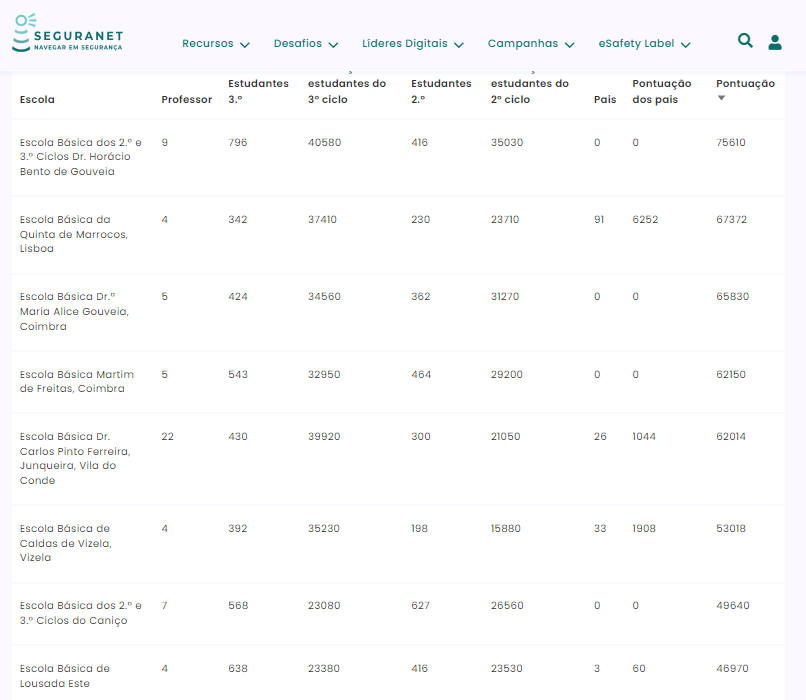Click the parents count 91
Image resolution: width=806 pixels, height=700 pixels.
pos(599,219)
